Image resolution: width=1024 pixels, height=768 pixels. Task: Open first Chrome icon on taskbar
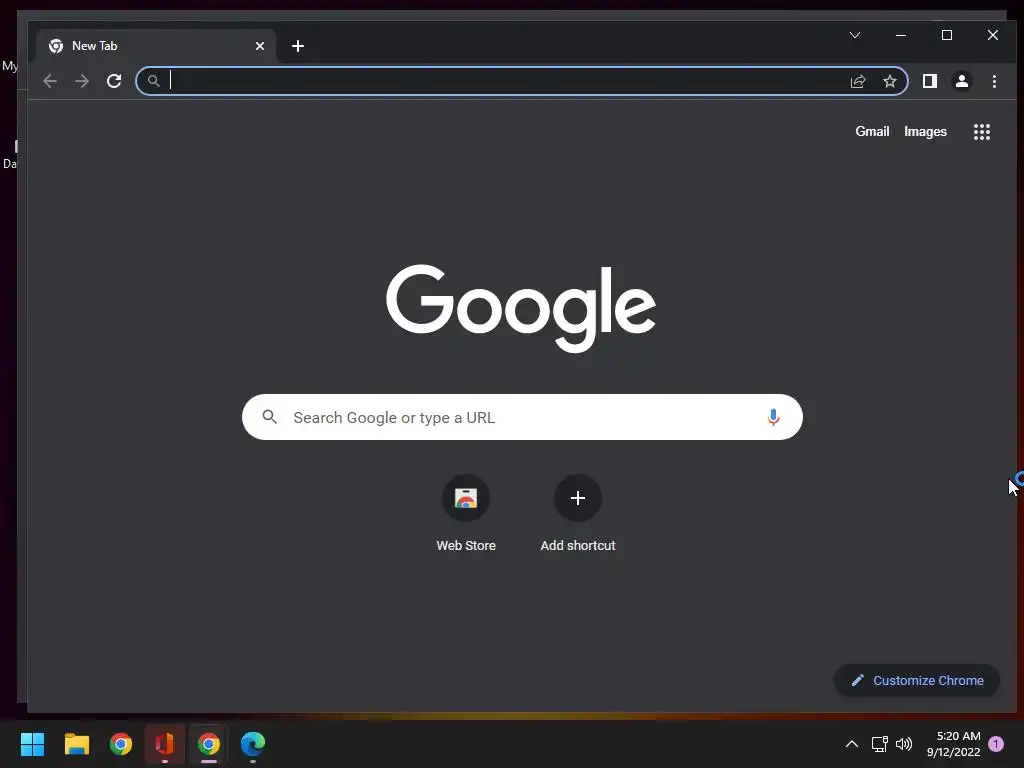point(121,744)
